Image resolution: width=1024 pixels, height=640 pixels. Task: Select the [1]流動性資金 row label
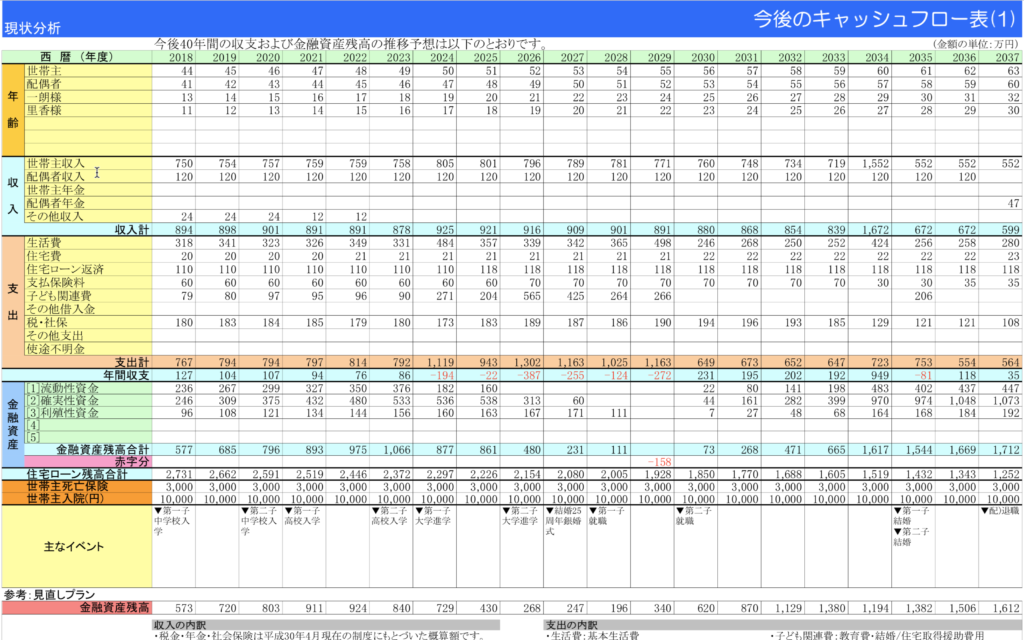click(63, 388)
